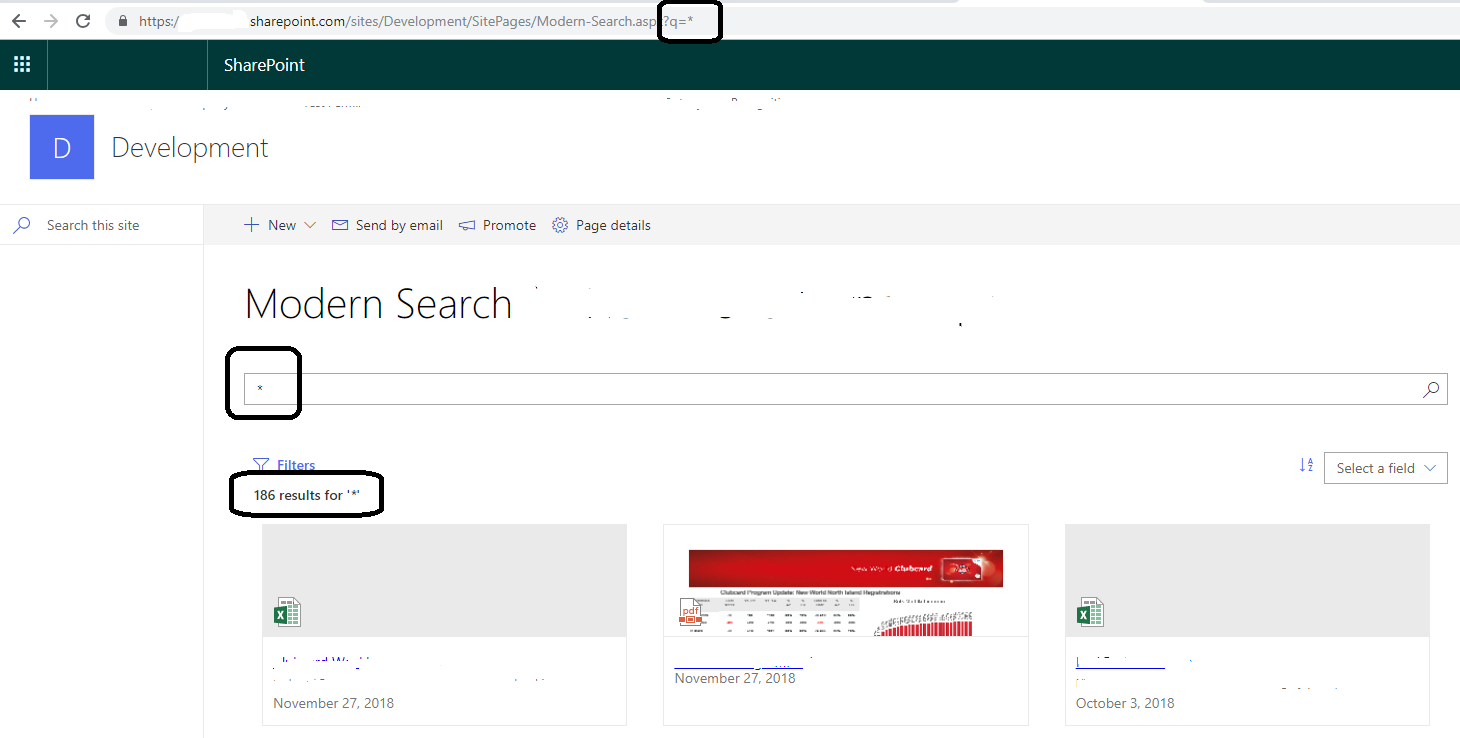Click the magnifier icon beside Search this site

tap(22, 225)
